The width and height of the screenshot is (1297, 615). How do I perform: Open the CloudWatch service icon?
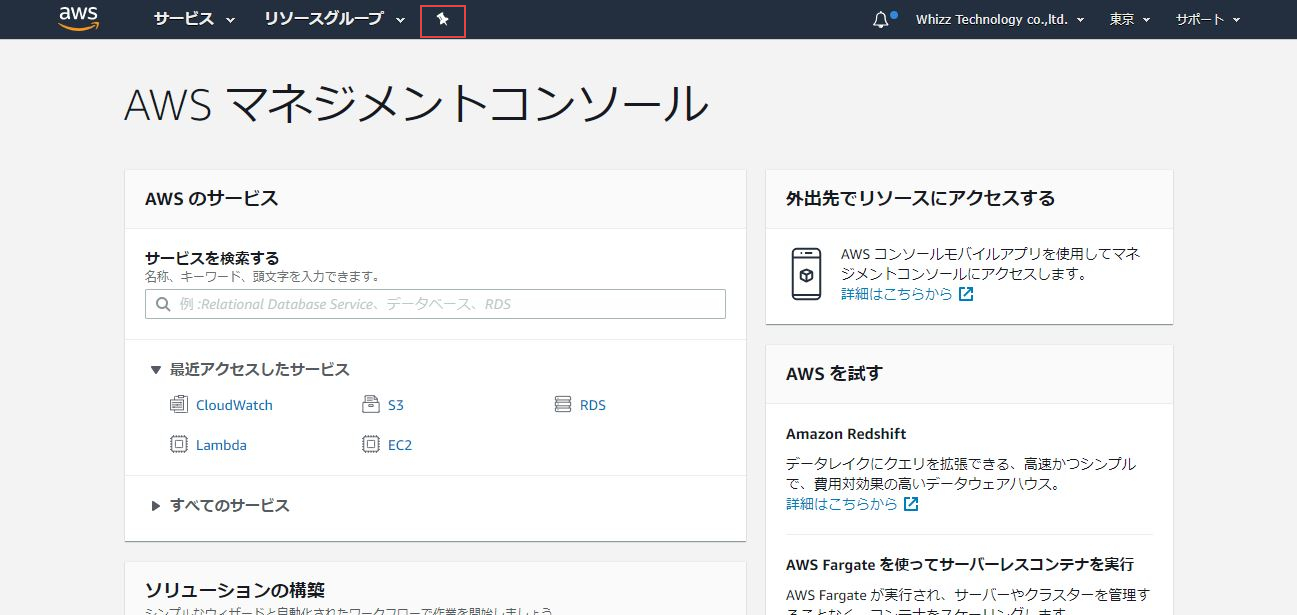[x=181, y=404]
